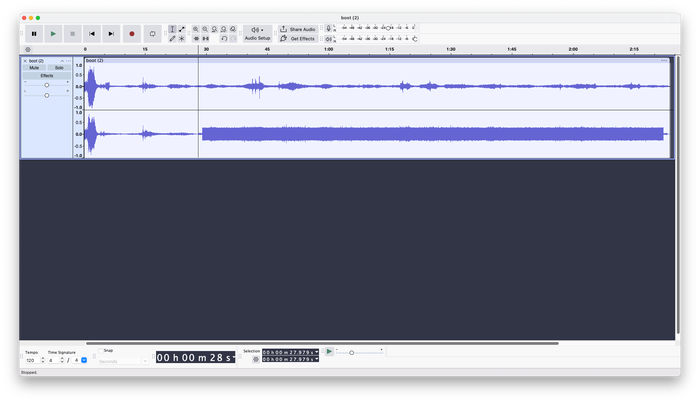Select the Draw pencil tool
This screenshot has height=402, width=700.
click(x=172, y=38)
